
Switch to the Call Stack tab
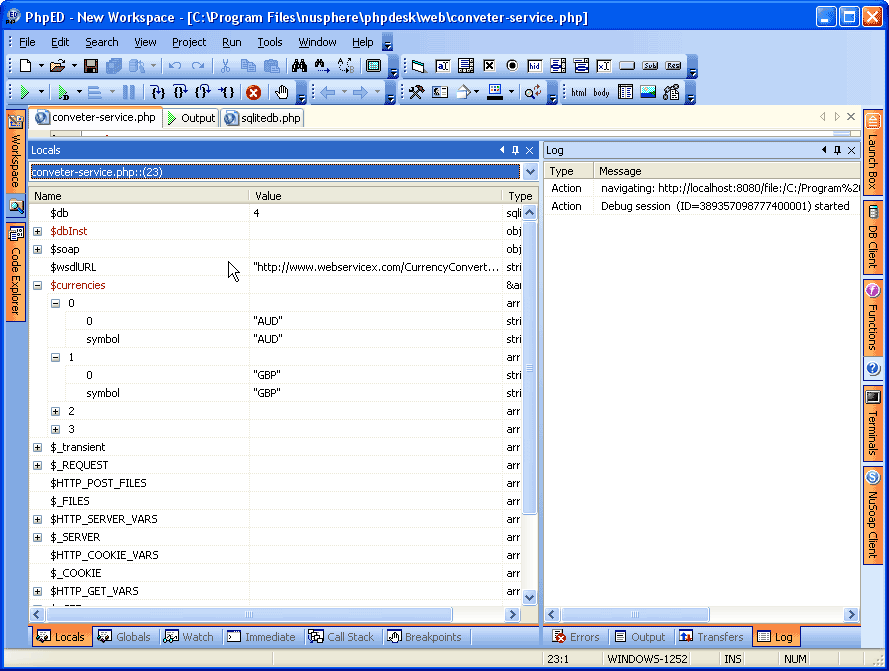341,637
